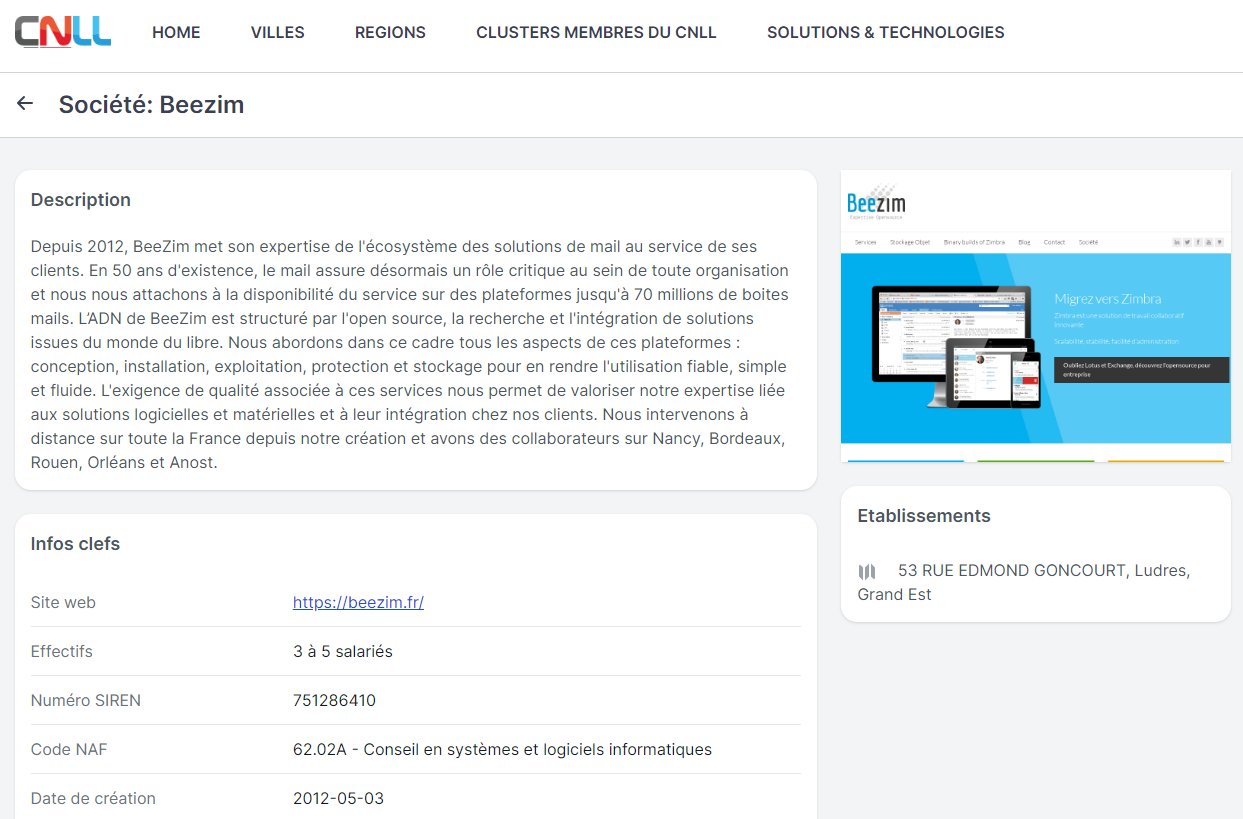Open the HOME menu item
The width and height of the screenshot is (1243, 819).
click(176, 32)
